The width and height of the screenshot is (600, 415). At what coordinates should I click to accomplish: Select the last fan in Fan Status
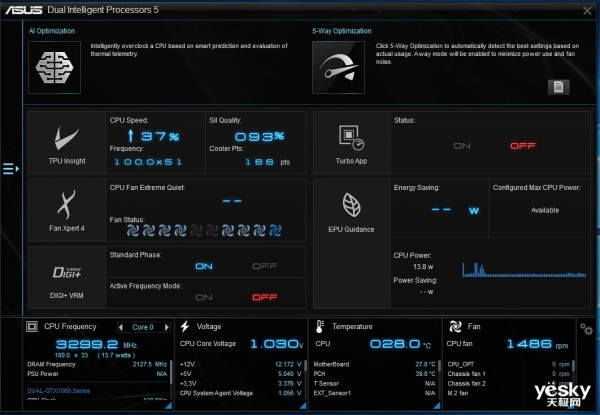pos(275,230)
